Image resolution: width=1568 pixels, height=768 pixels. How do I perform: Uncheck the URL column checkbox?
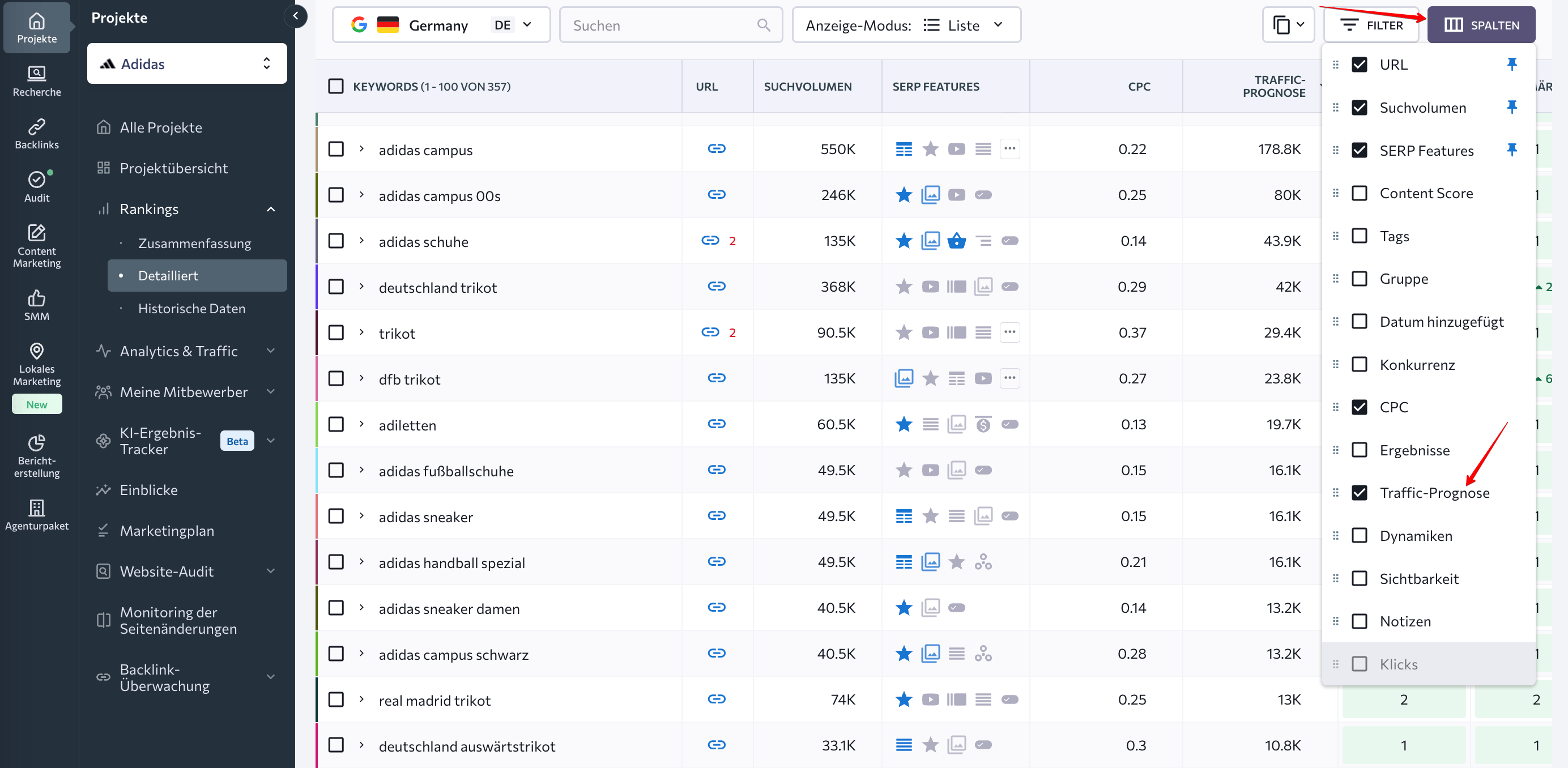click(1360, 65)
